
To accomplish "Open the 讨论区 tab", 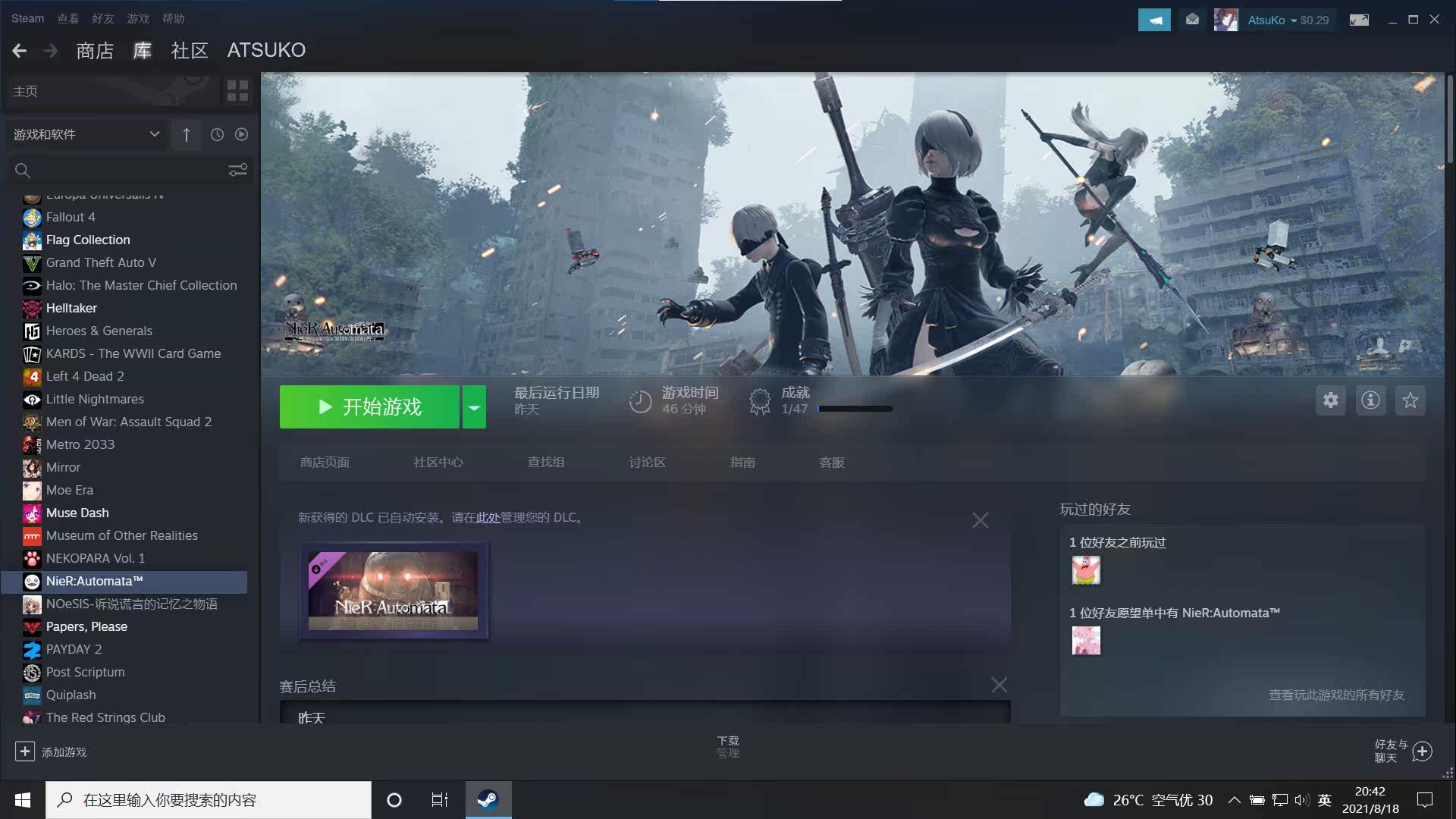I will click(x=646, y=462).
